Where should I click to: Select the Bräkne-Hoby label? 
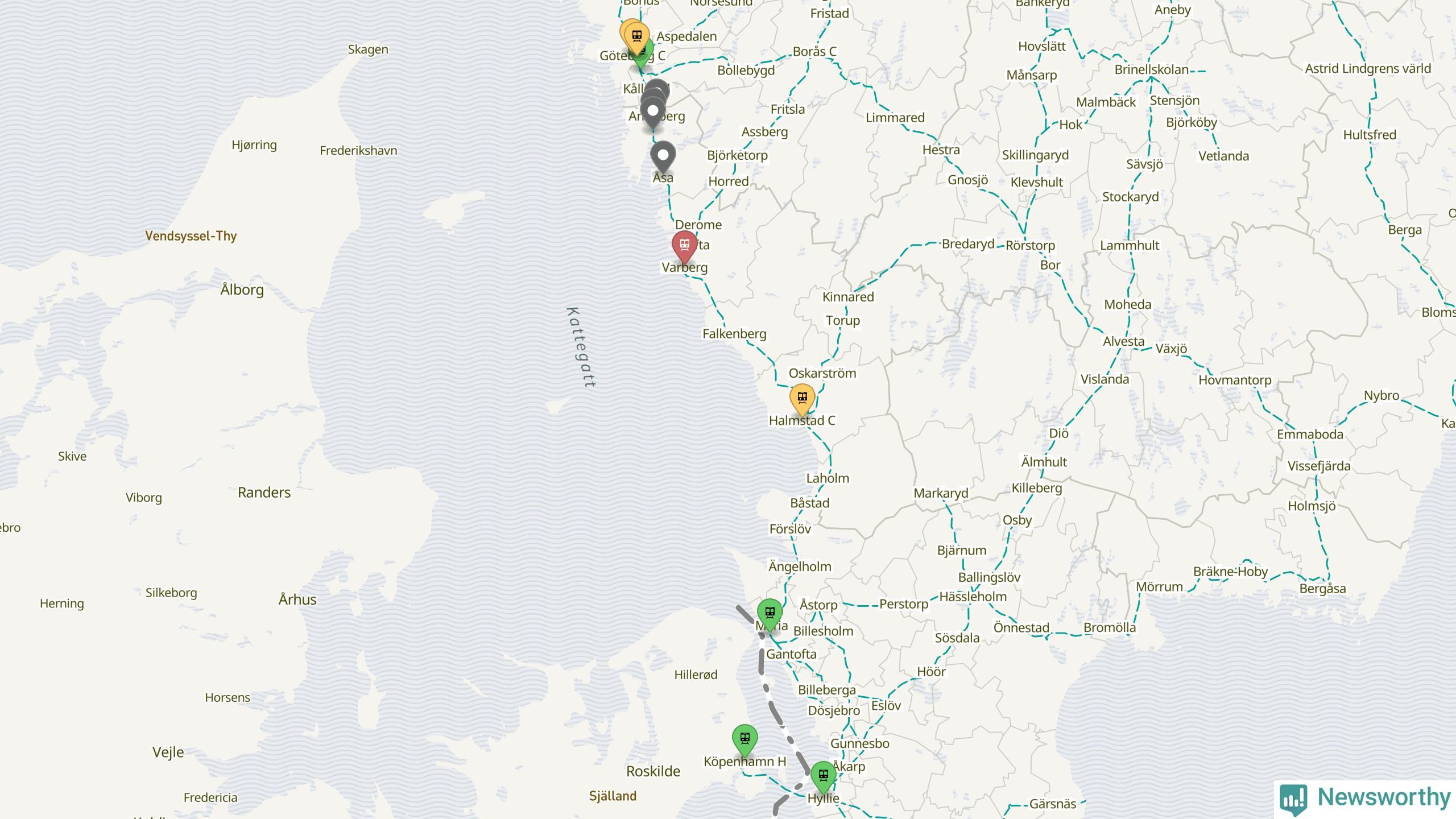pos(1230,572)
